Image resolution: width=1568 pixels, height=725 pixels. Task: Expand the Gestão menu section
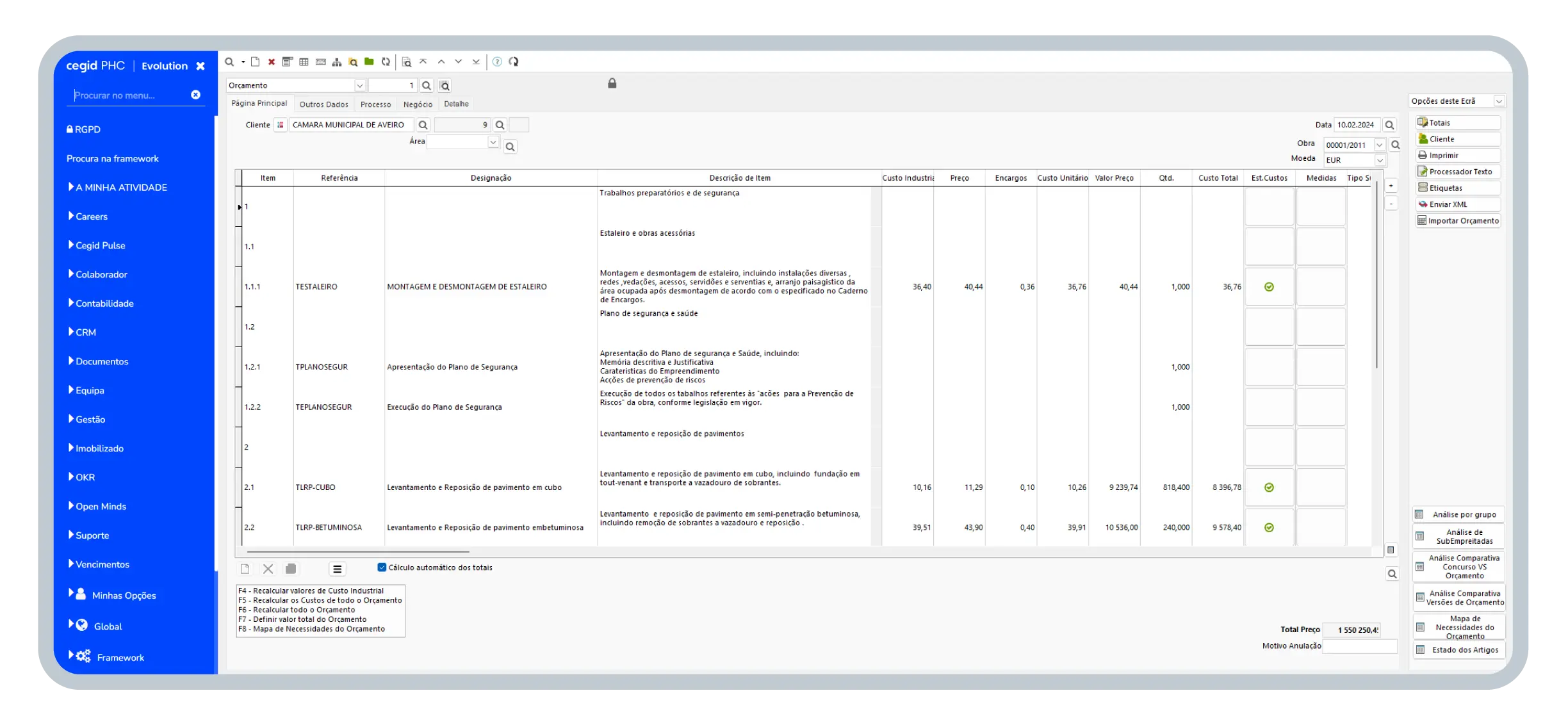pos(86,419)
